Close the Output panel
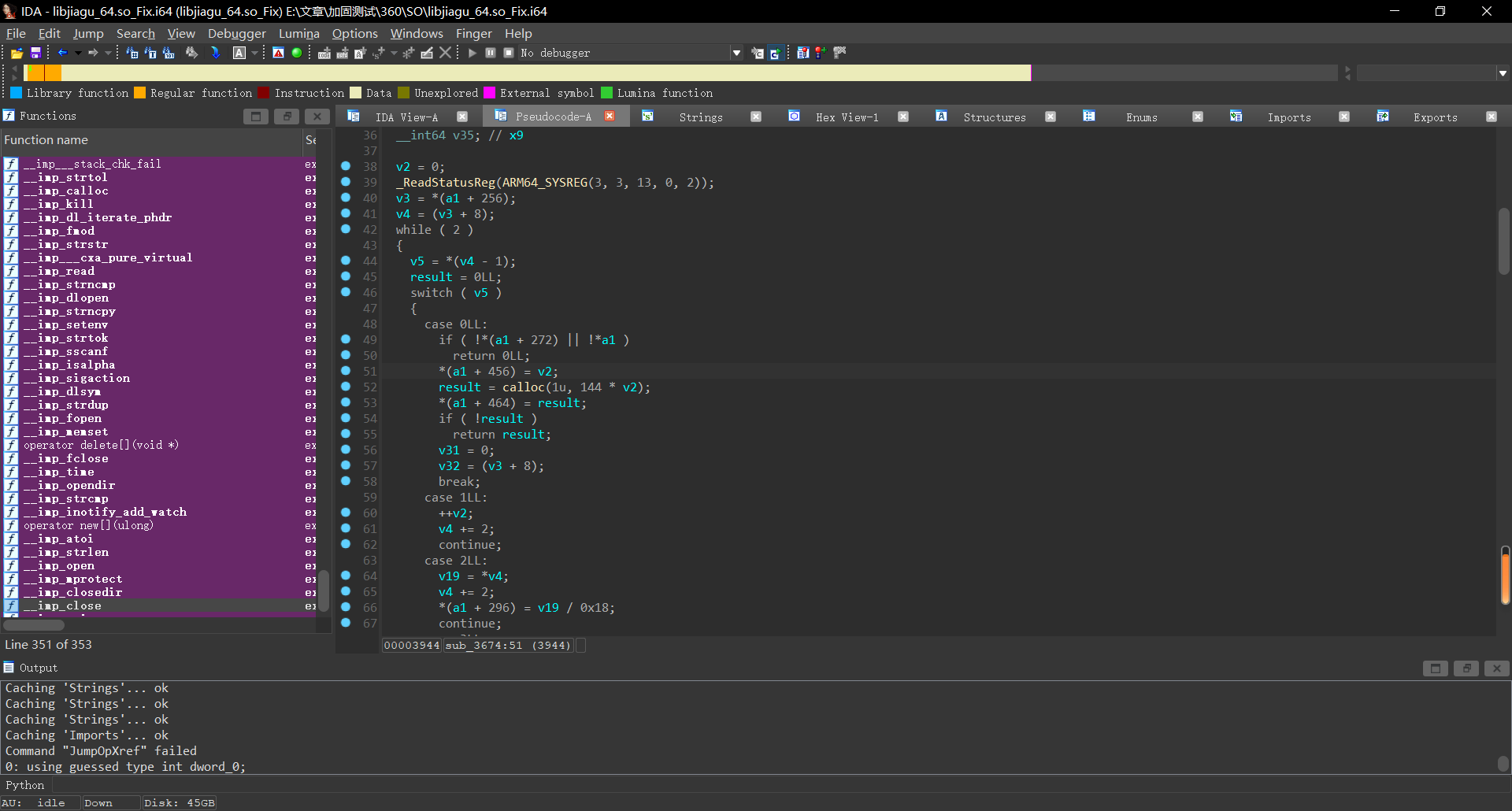 (1497, 668)
